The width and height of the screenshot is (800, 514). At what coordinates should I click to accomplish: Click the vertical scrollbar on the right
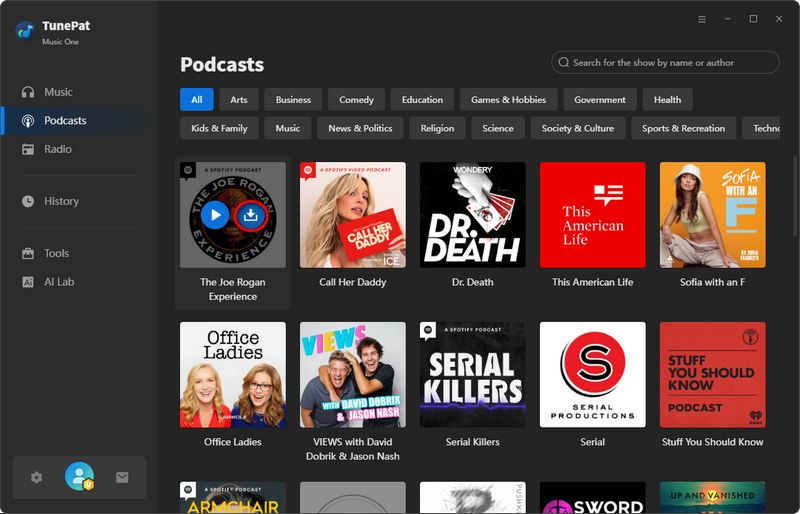pyautogui.click(x=795, y=200)
